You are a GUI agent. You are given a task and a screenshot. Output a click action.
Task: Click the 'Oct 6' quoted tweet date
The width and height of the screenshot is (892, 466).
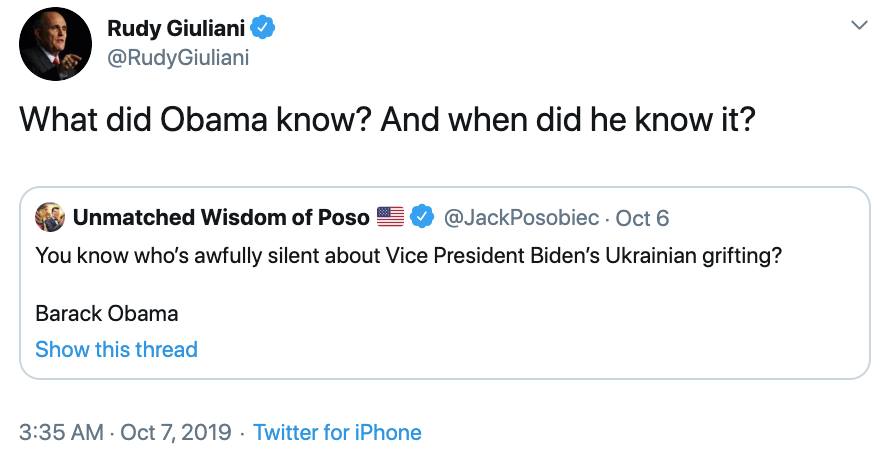(642, 216)
